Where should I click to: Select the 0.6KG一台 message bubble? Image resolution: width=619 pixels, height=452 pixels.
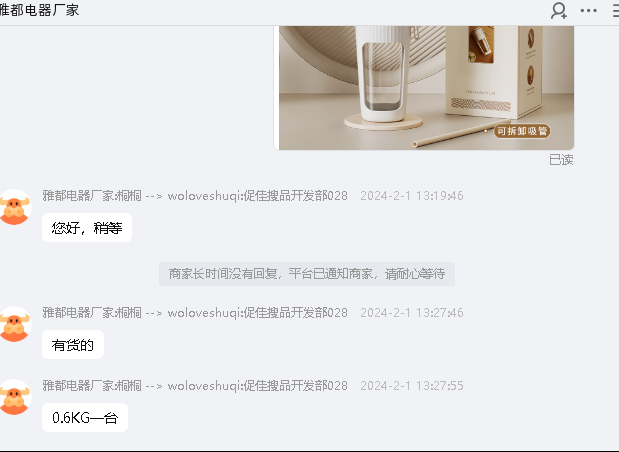(x=85, y=418)
